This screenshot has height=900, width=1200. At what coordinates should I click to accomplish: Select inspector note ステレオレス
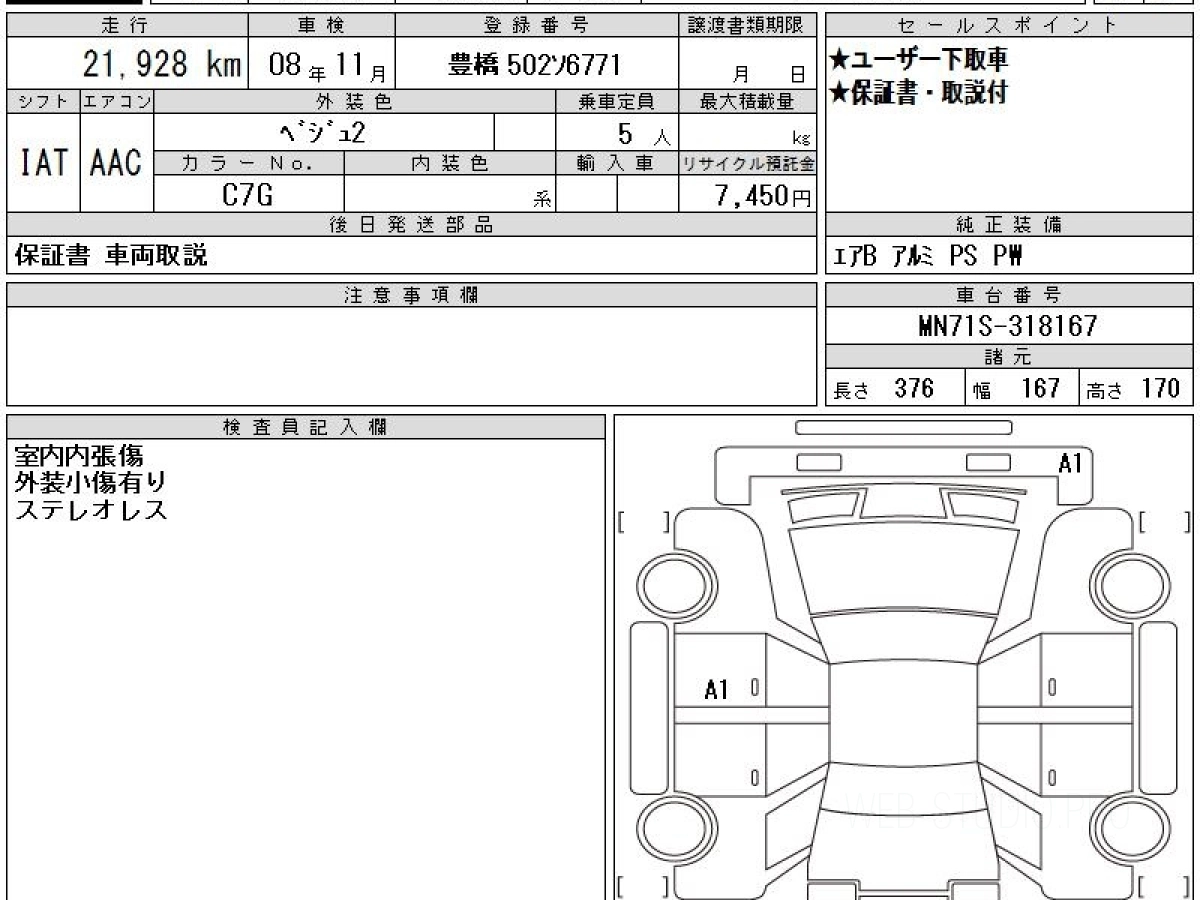[91, 510]
